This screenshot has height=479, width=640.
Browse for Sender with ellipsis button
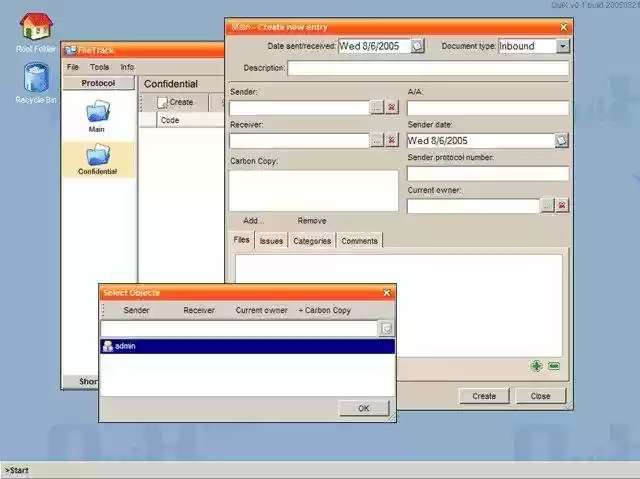[x=377, y=108]
